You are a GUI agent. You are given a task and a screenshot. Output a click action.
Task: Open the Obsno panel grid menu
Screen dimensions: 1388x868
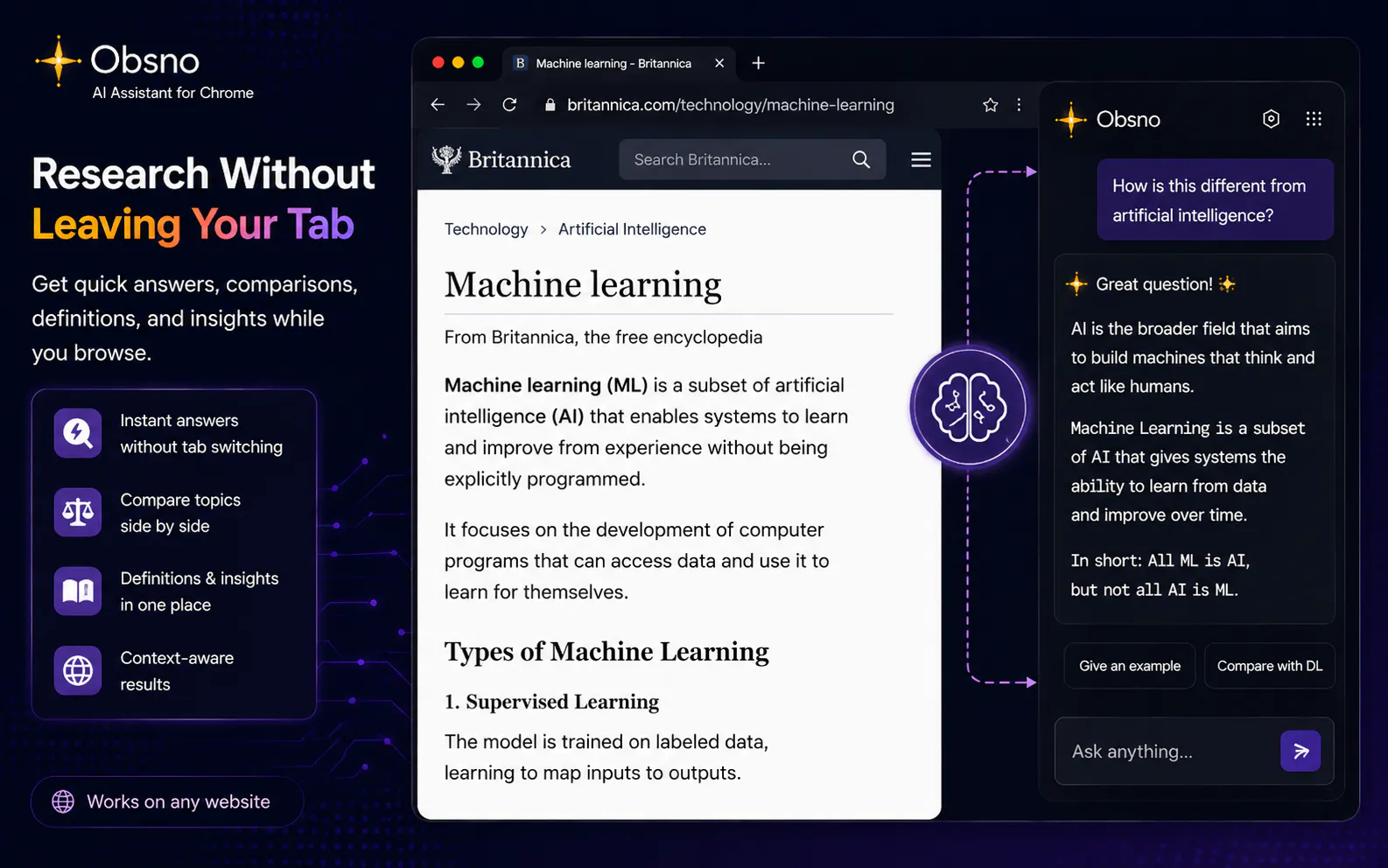click(1314, 119)
